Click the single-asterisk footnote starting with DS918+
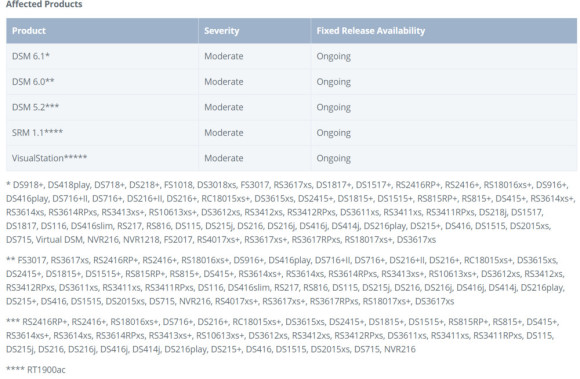This screenshot has width=580, height=379. click(291, 212)
